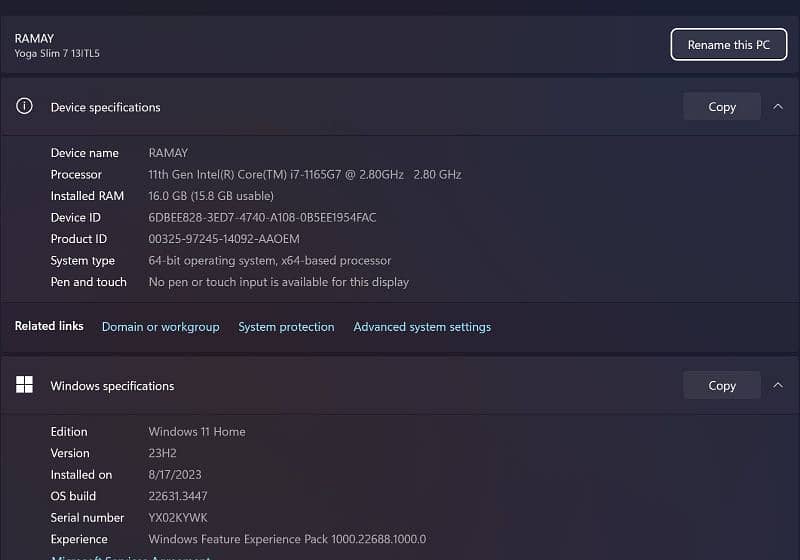800x560 pixels.
Task: Copy the Windows specifications
Action: point(722,386)
